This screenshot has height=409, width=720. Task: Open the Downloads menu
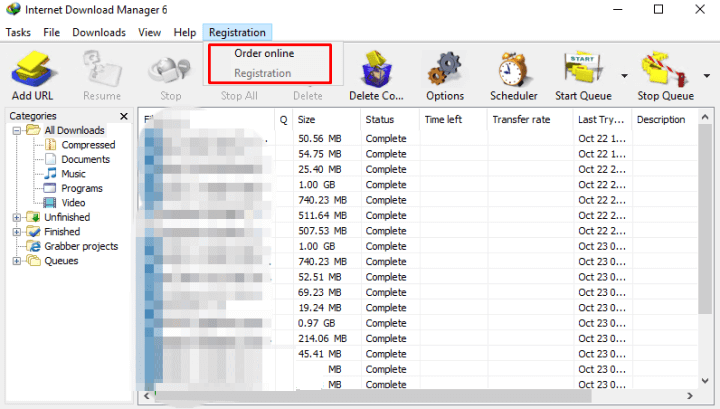pos(99,33)
